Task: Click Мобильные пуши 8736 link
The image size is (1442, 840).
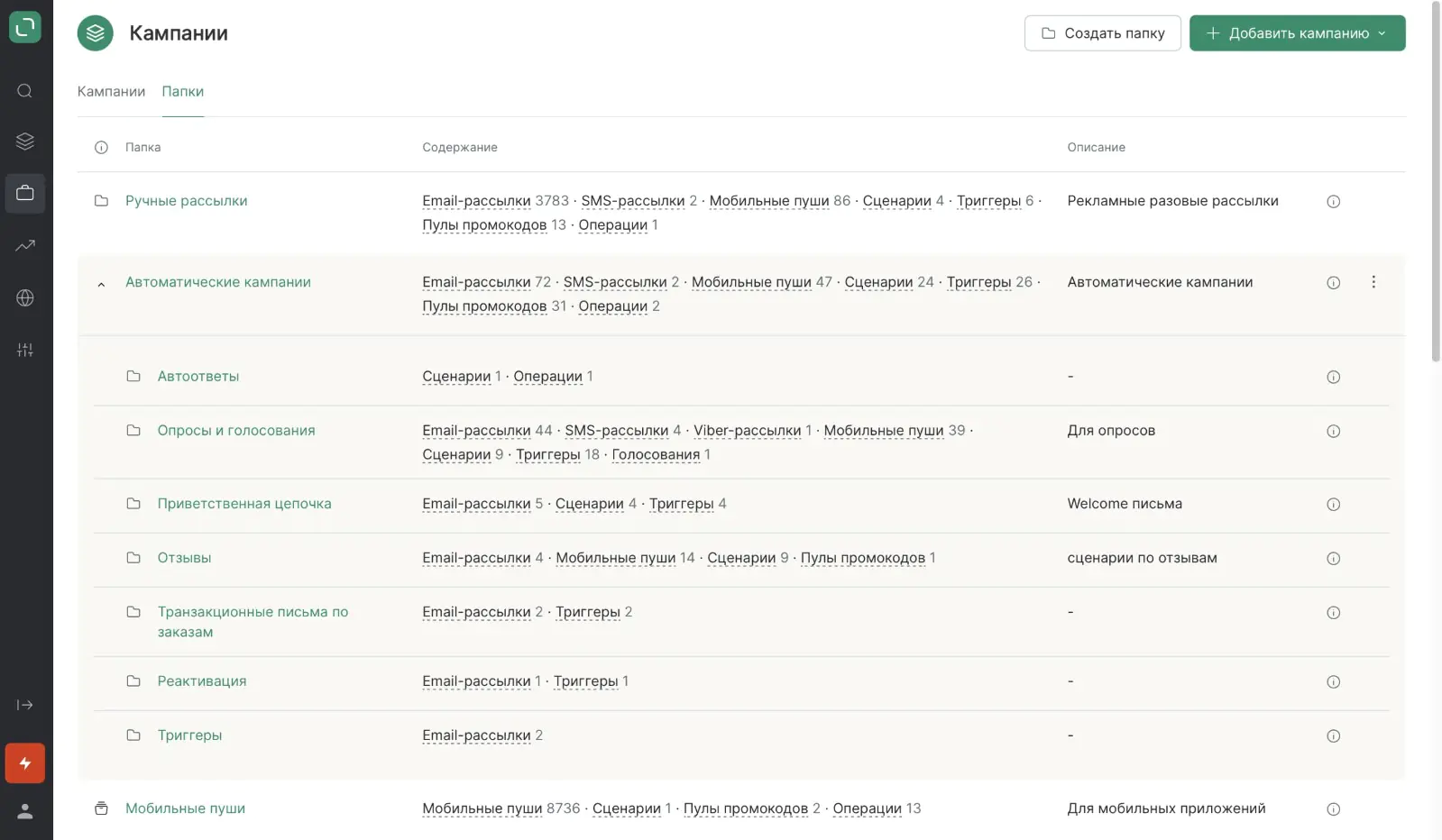Action: [x=501, y=808]
